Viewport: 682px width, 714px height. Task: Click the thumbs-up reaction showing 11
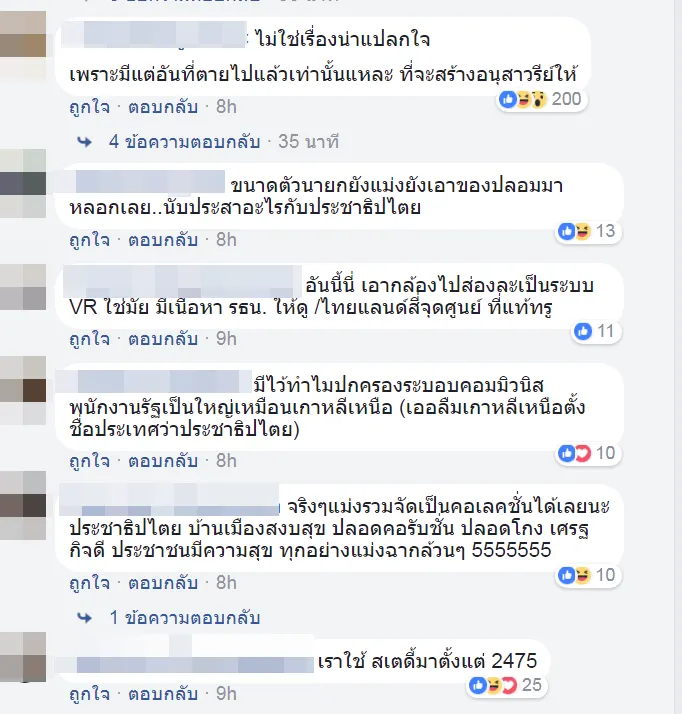coord(595,331)
